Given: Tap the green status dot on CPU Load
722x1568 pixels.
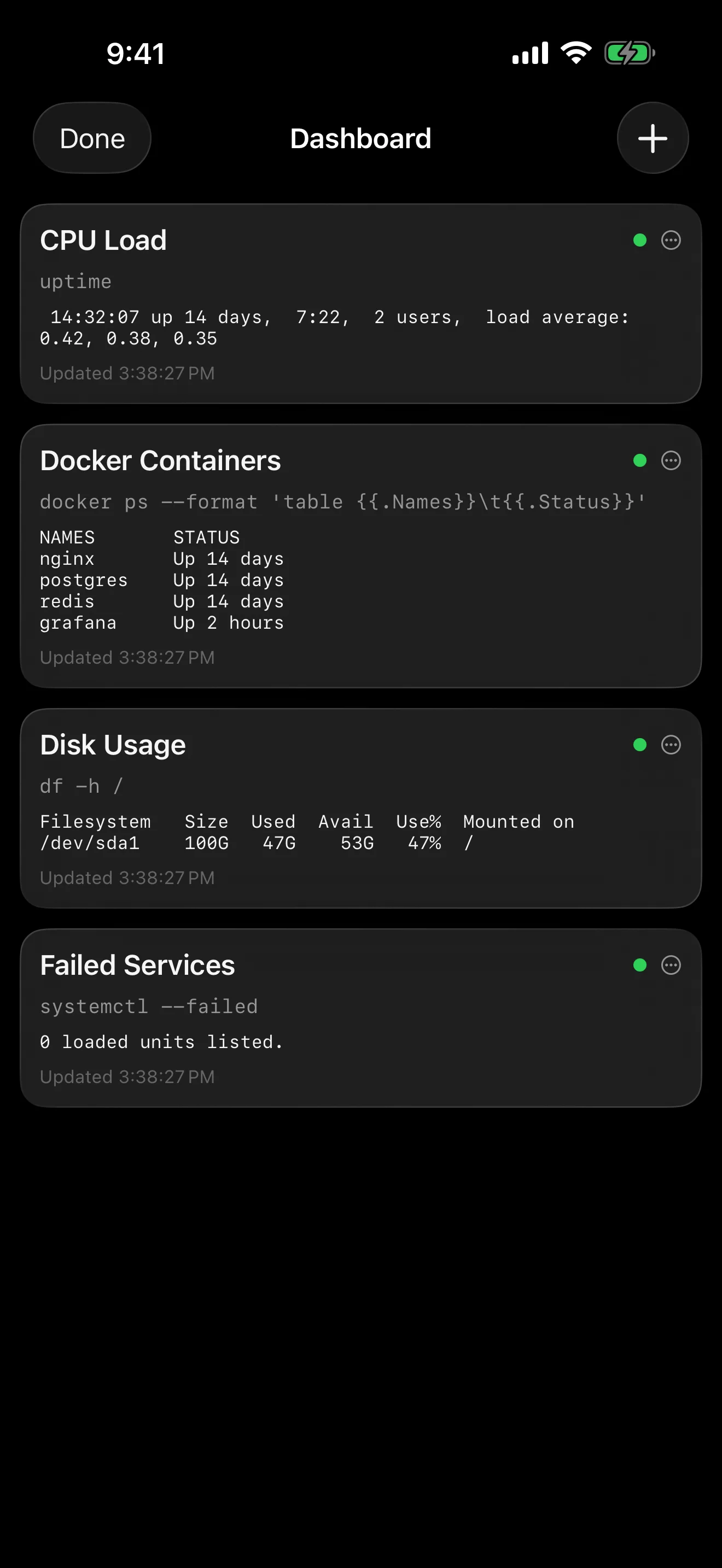Looking at the screenshot, I should pyautogui.click(x=639, y=241).
